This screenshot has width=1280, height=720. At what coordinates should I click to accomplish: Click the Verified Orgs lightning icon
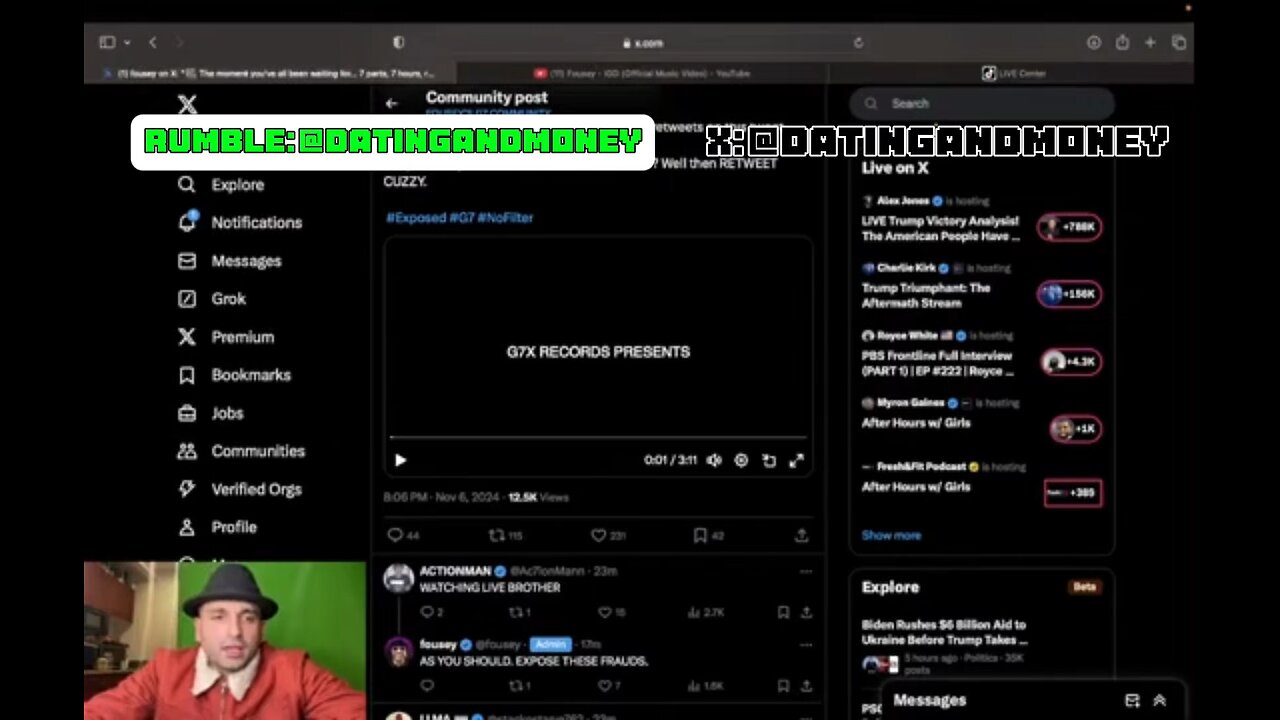187,489
